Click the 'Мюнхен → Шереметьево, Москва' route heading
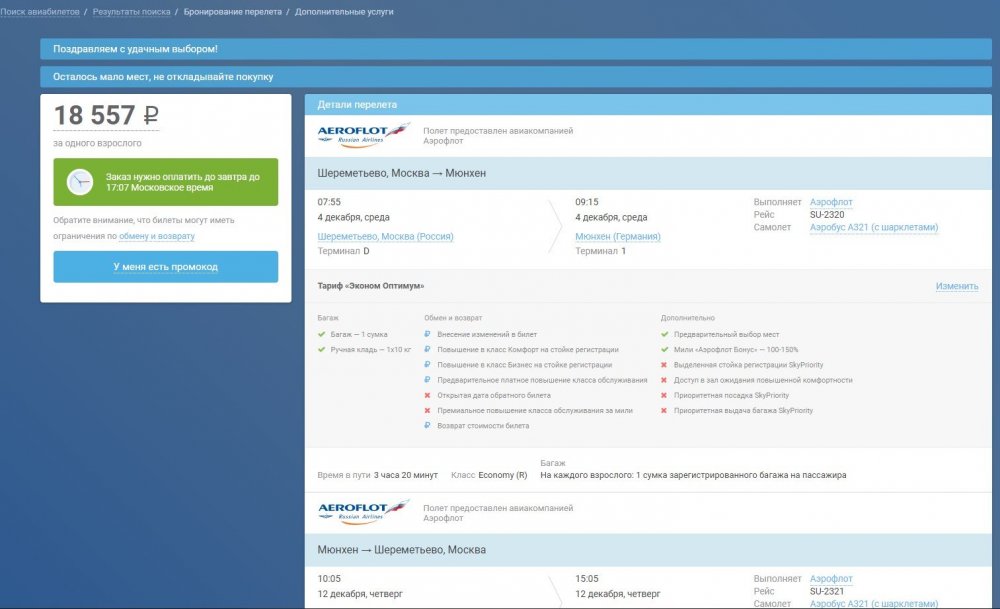 click(x=402, y=550)
